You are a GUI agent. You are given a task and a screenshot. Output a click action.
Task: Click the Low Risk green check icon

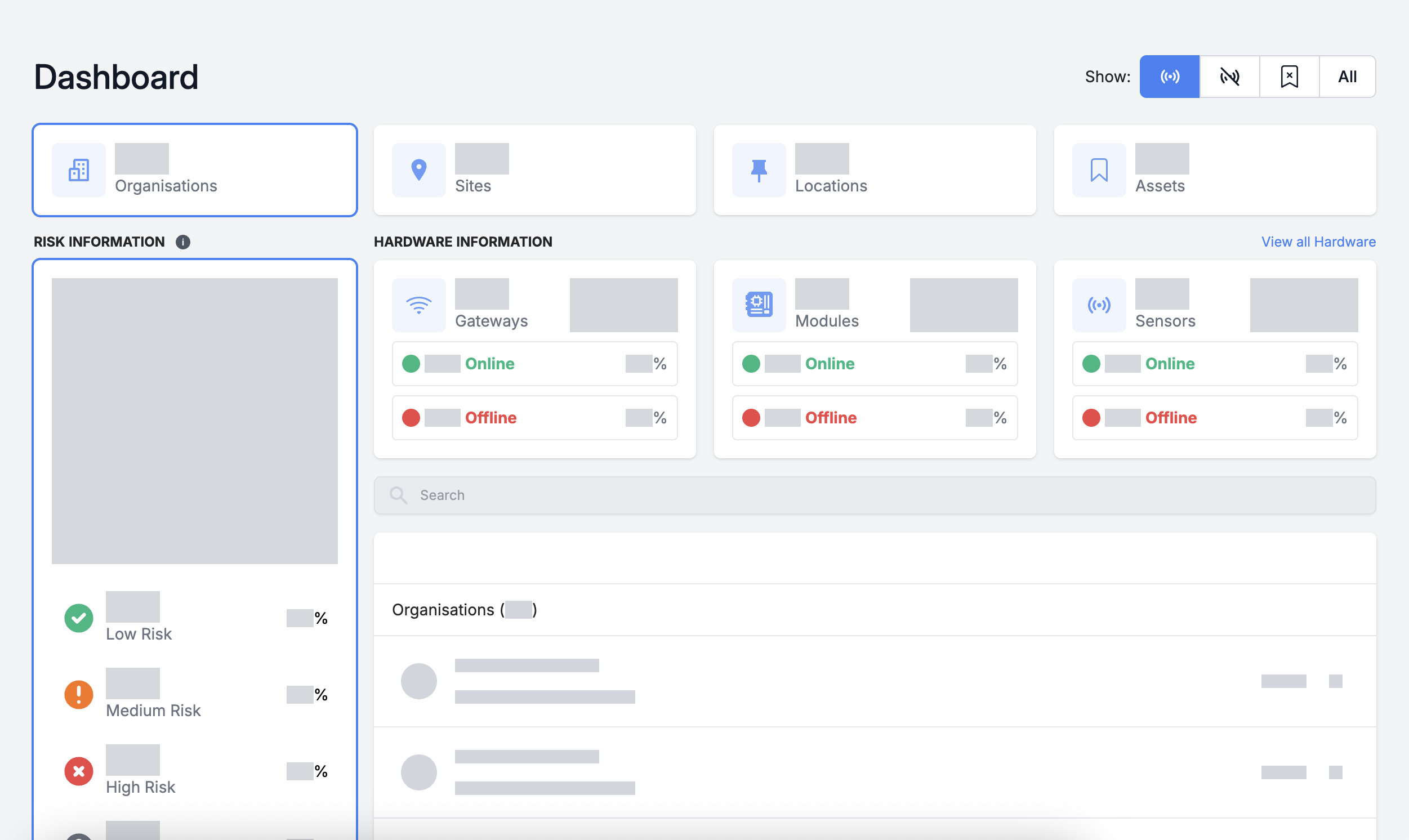(x=79, y=618)
